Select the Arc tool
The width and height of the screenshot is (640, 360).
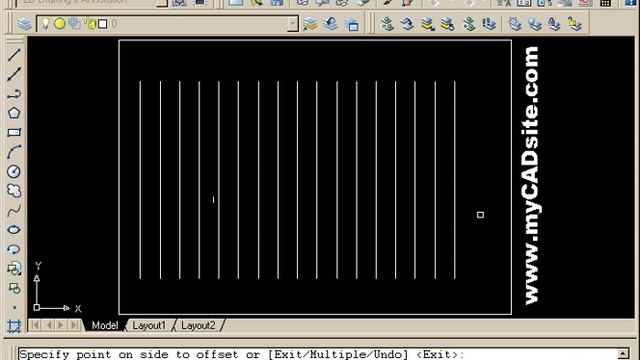[14, 152]
